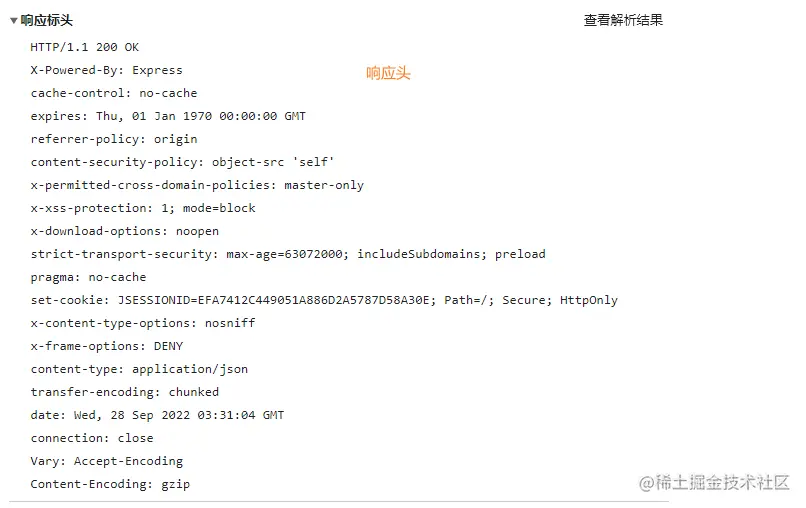Select the cache-control: no-cache header line

[x=114, y=93]
